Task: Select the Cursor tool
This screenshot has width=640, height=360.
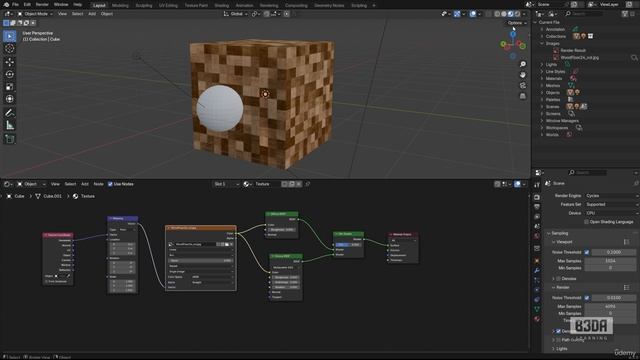Action: 10,49
